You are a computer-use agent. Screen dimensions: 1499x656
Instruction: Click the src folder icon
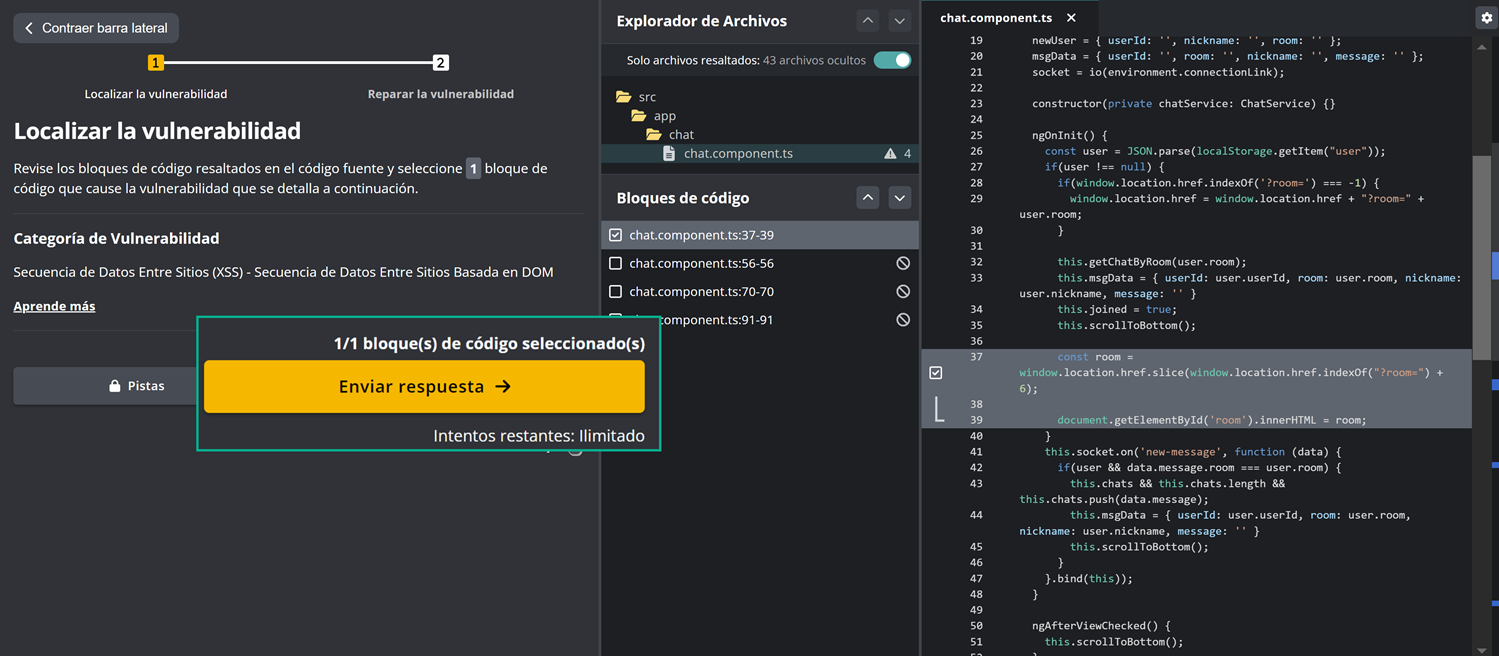coord(624,97)
